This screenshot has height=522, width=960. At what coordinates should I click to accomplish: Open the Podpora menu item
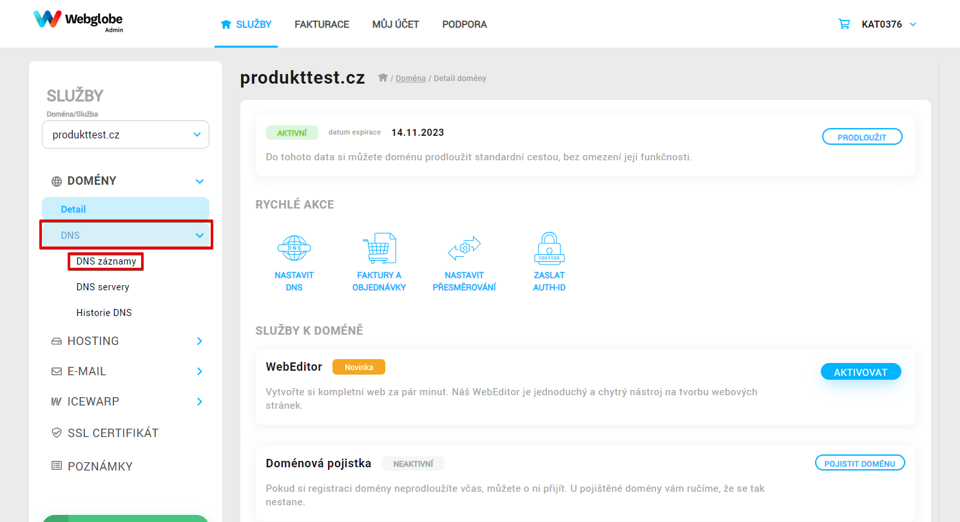[x=465, y=24]
